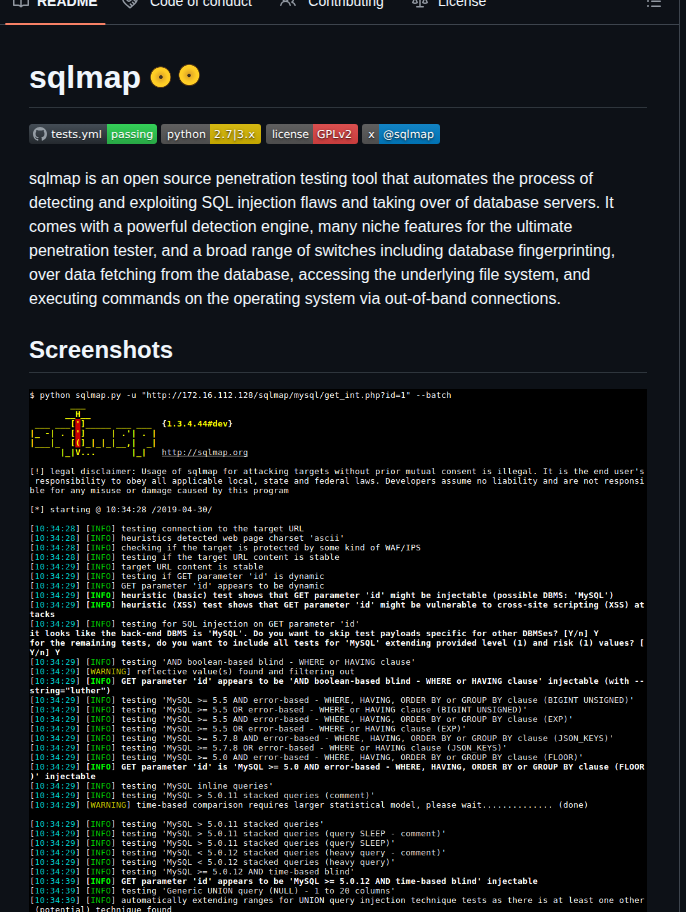Click the http://sqlmap.org link in screenshot

[205, 452]
